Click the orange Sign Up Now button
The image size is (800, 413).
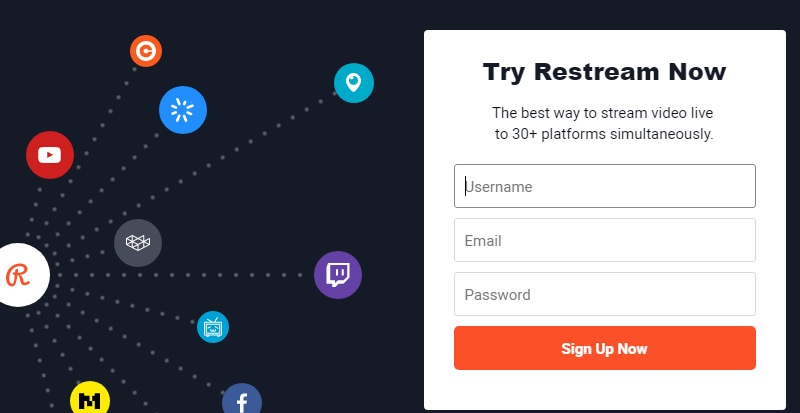point(605,348)
